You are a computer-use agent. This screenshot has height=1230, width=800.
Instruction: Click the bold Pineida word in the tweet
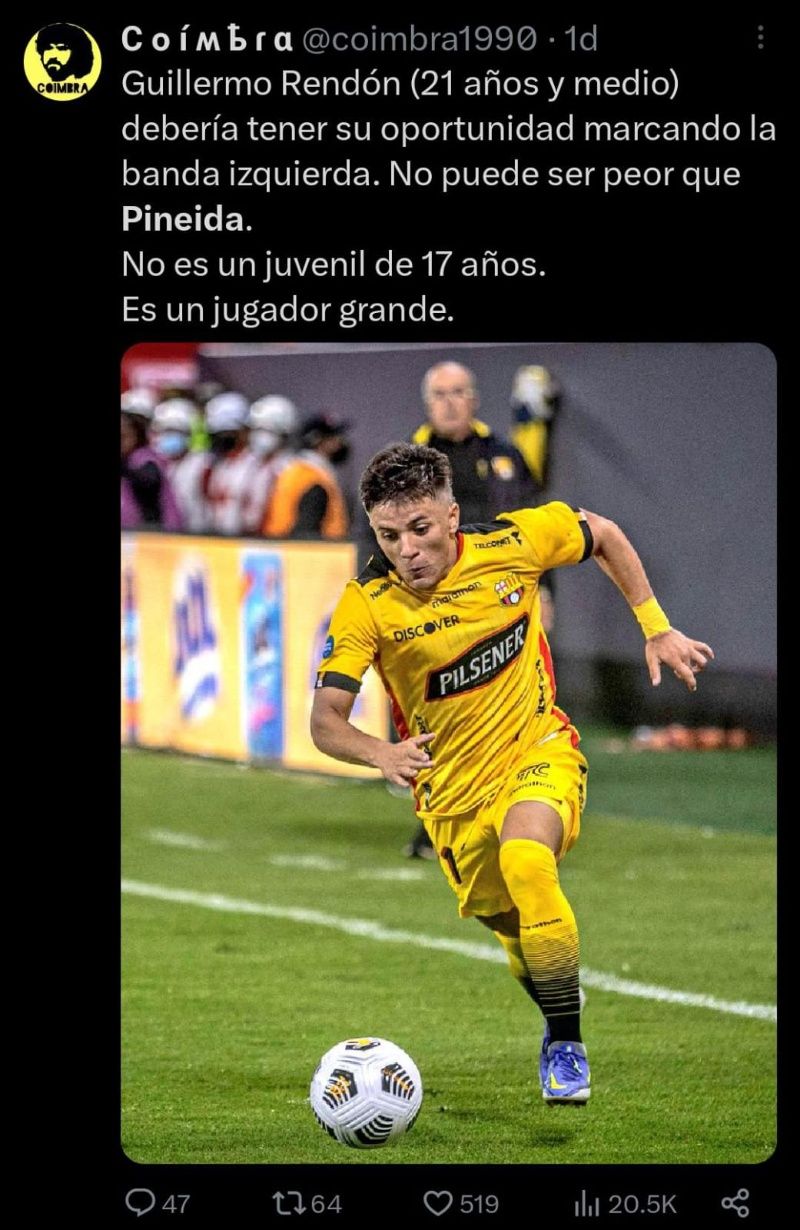[x=183, y=219]
